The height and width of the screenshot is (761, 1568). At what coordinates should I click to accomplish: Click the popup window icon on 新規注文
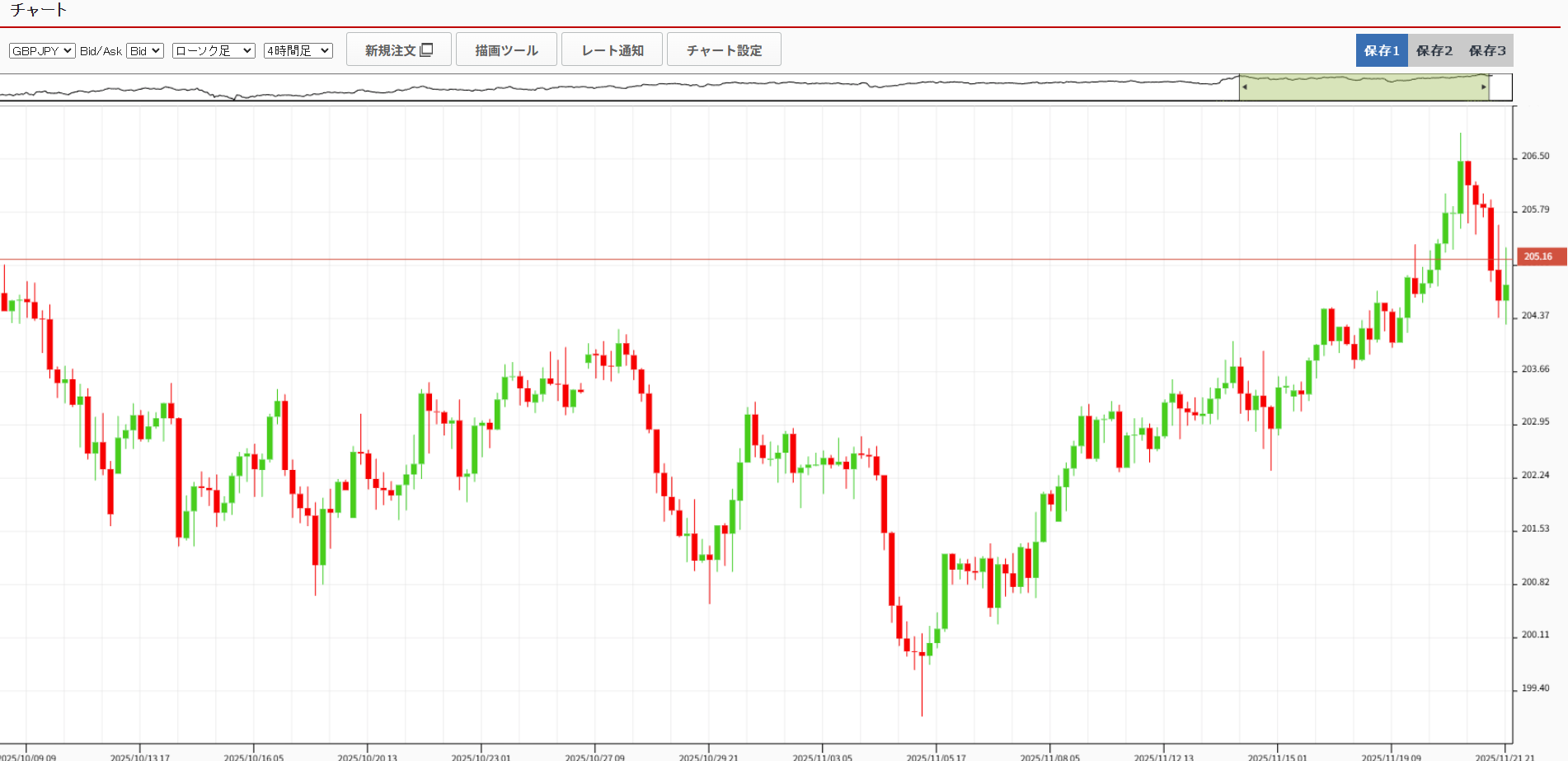tap(426, 49)
